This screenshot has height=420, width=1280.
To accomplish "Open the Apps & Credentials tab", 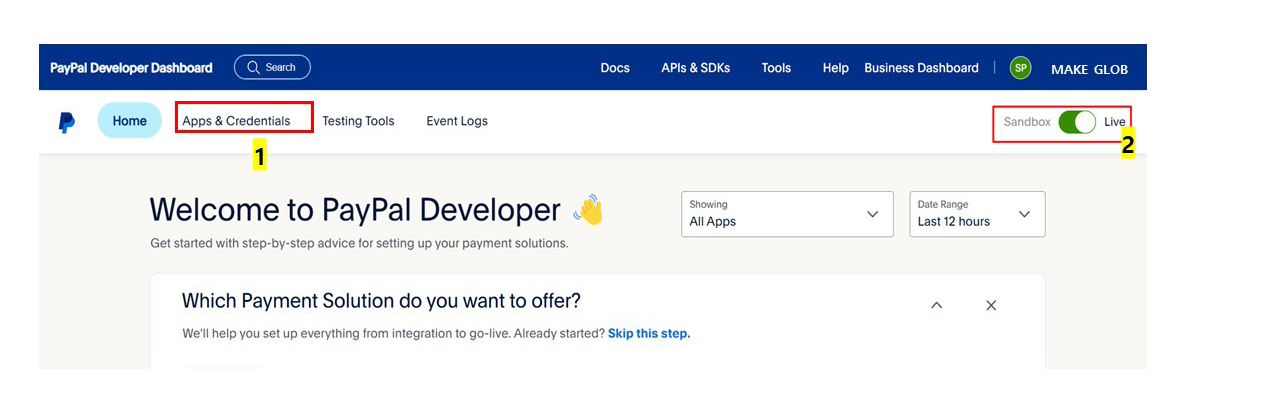I will point(236,121).
